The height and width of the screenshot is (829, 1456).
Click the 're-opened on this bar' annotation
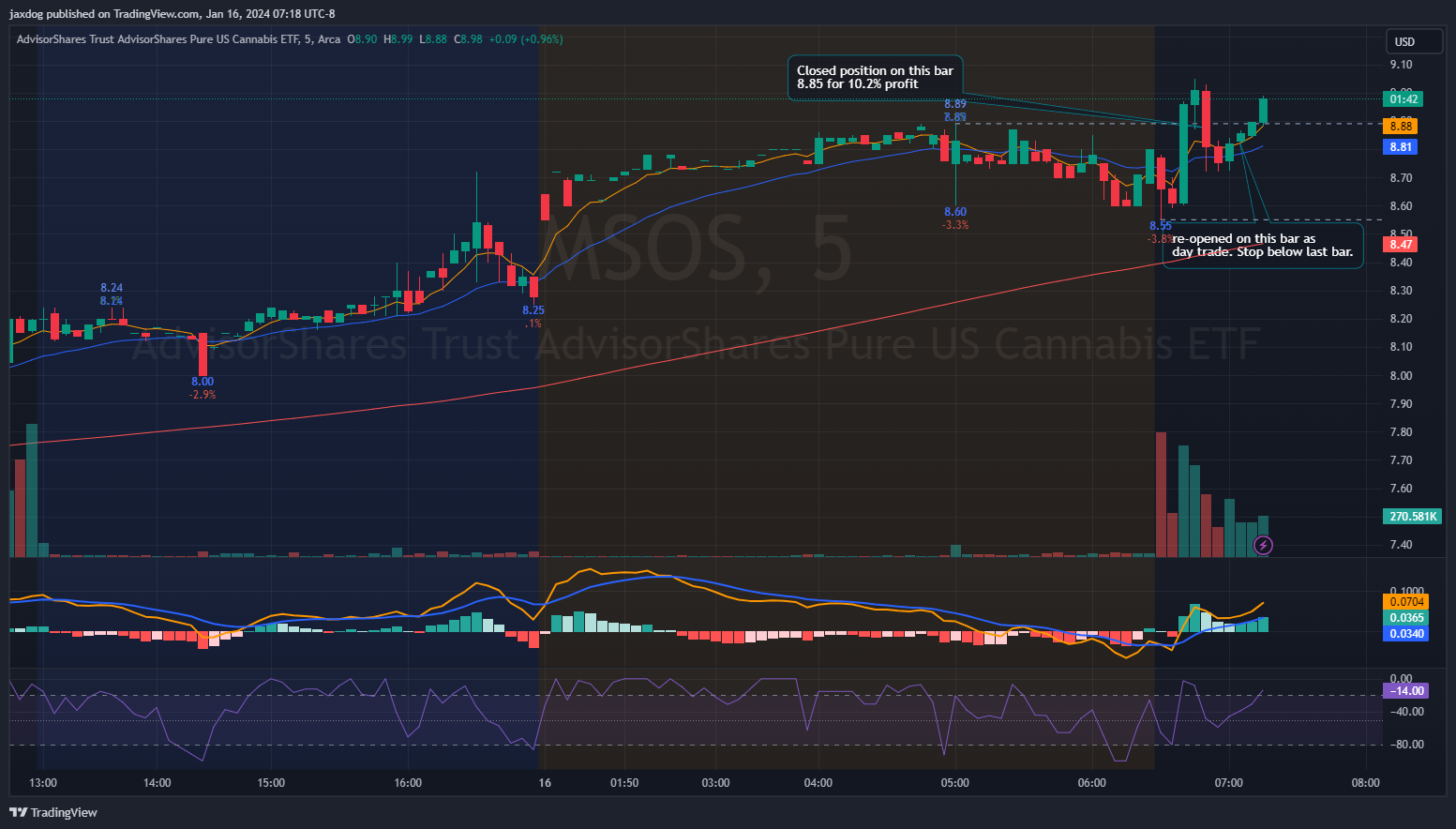1263,245
